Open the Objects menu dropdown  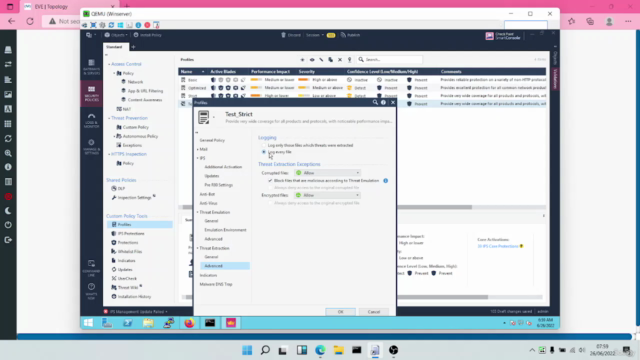[x=116, y=35]
